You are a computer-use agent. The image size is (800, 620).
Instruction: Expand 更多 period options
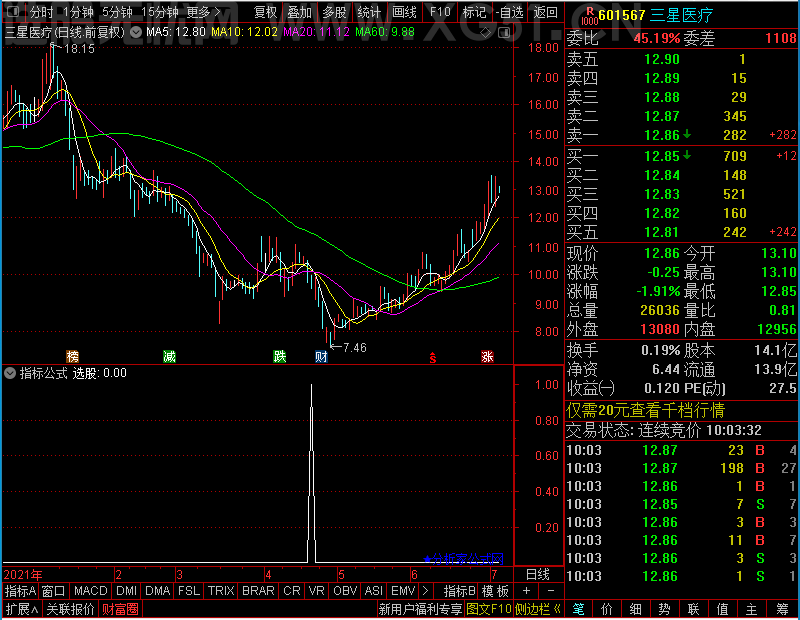(x=203, y=12)
